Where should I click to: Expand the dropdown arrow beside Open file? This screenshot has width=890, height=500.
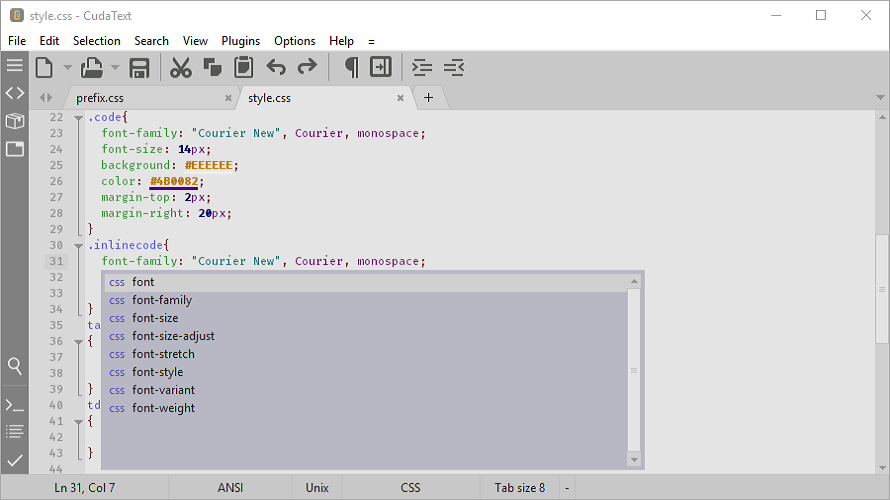click(x=115, y=68)
